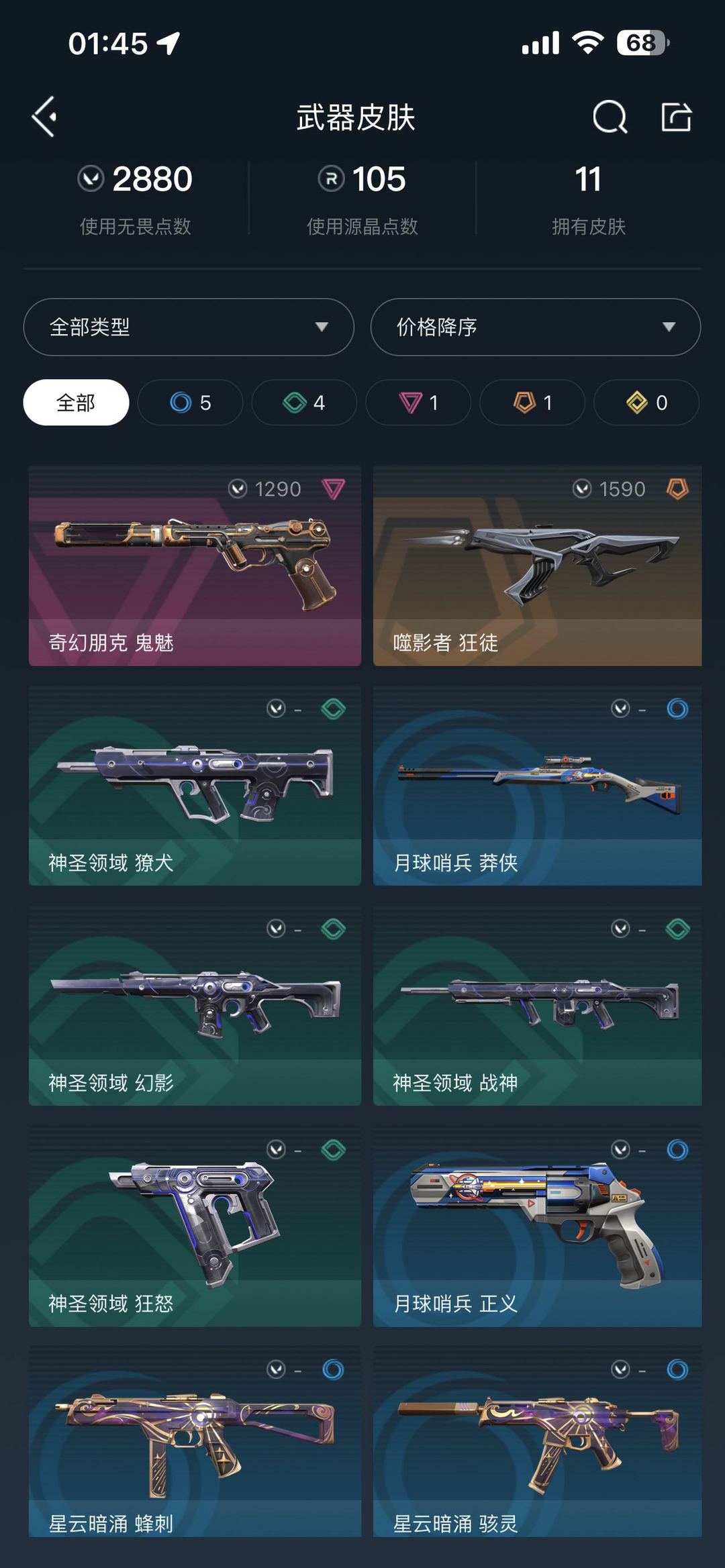Open the 星云暗涌 蜂刺 skin card

195,1442
